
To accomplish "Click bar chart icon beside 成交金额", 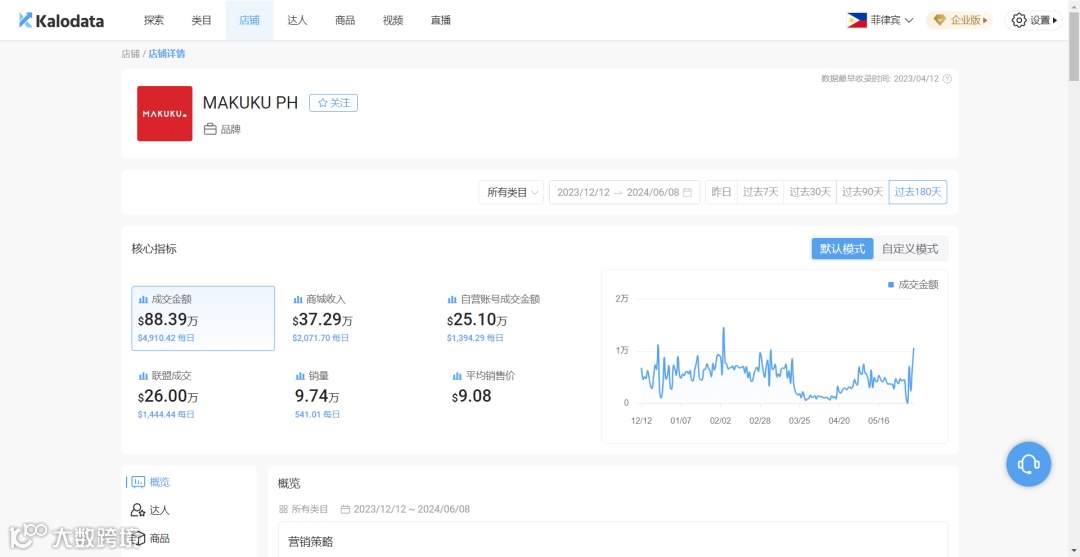I will (x=143, y=299).
